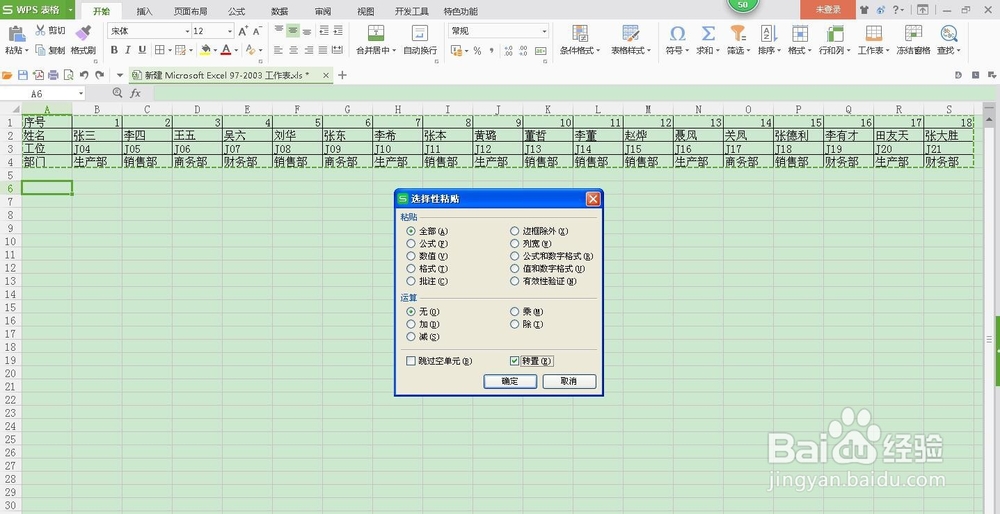Open the number format 常规 dropdown
The height and width of the screenshot is (514, 1000).
[545, 31]
